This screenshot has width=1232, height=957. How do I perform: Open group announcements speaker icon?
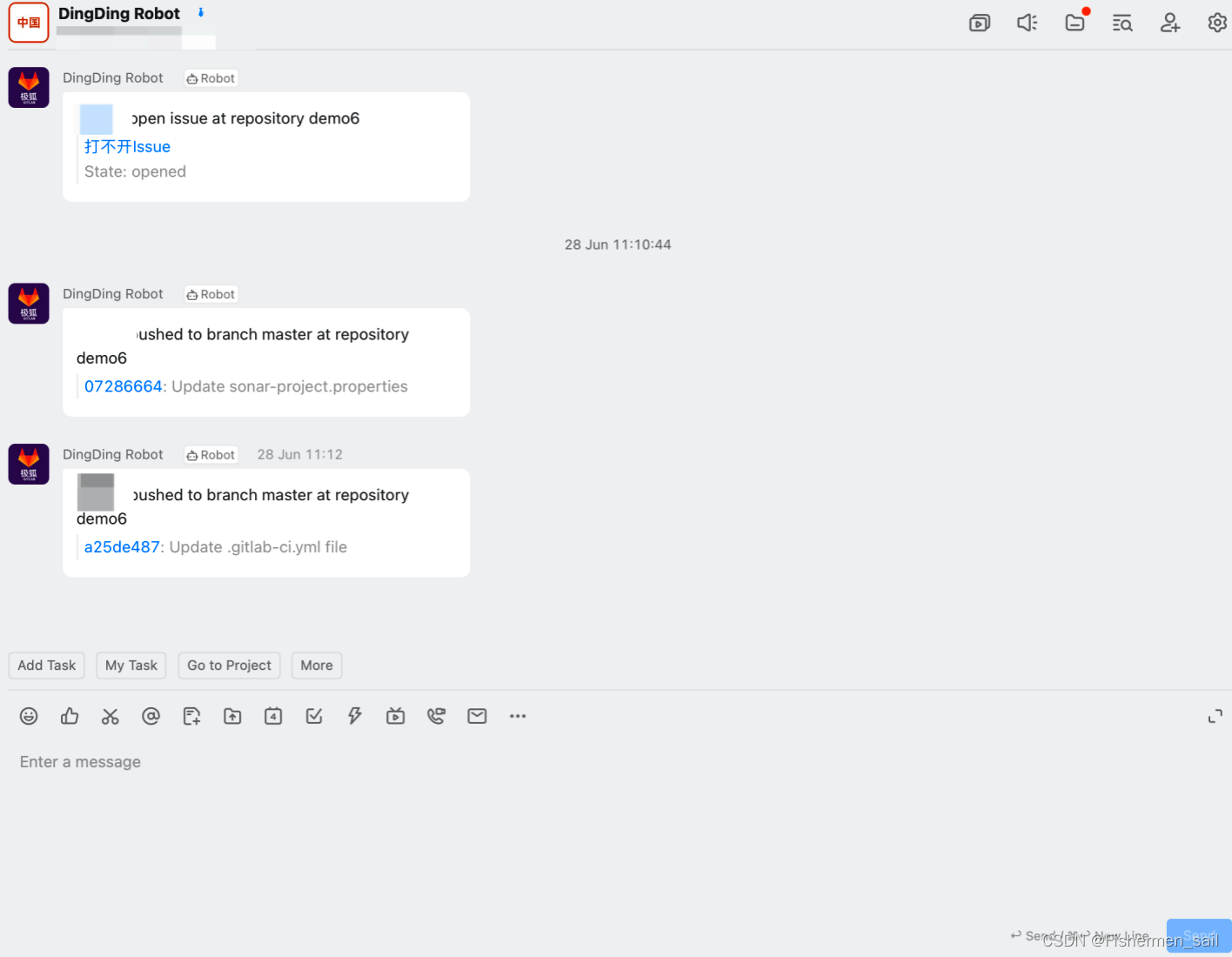(1028, 23)
